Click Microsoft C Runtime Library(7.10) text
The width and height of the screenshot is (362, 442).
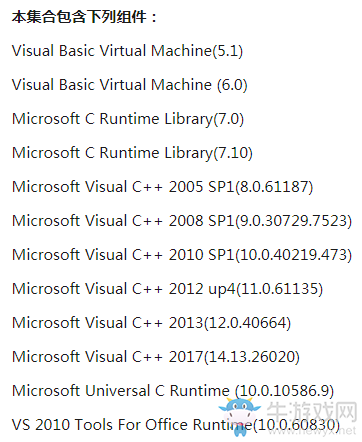[x=132, y=153]
